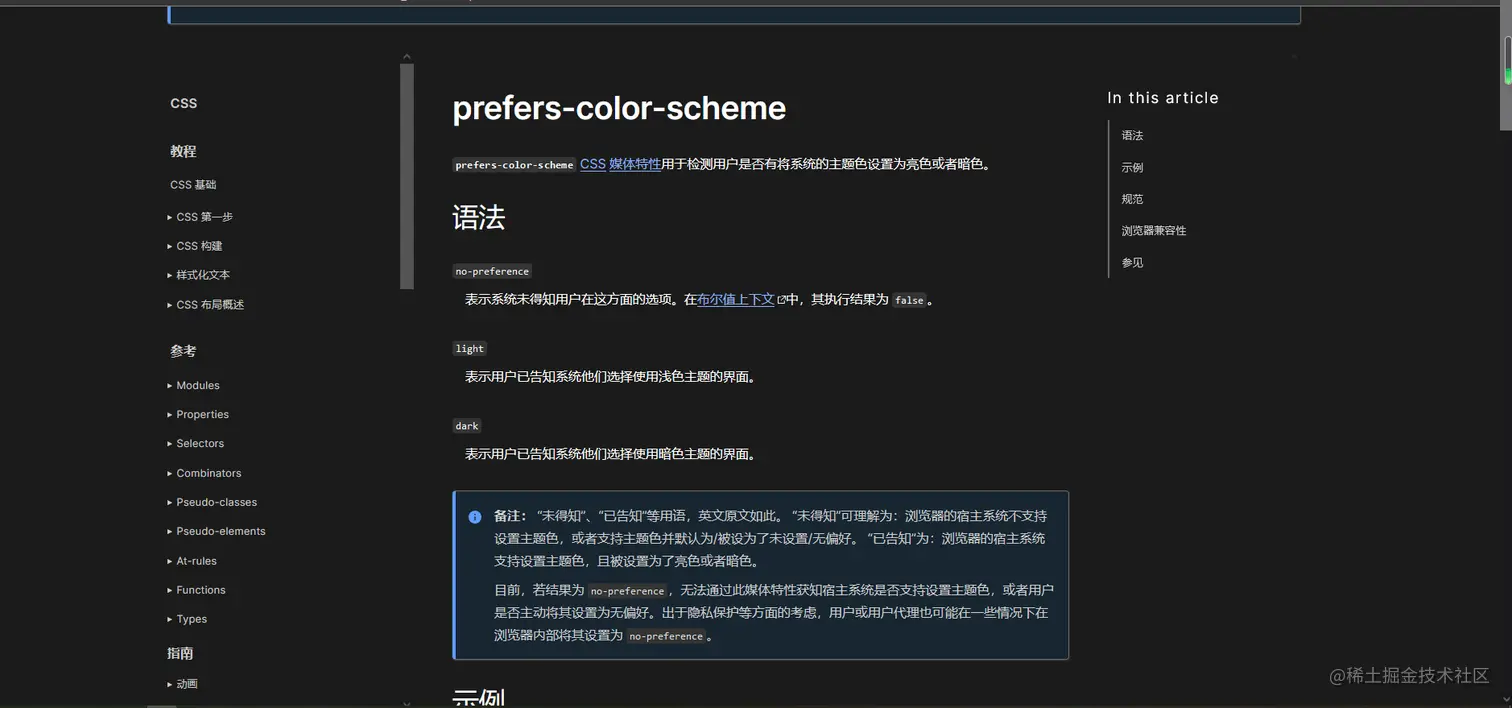Open the CSS heading link in sidebar

click(184, 104)
